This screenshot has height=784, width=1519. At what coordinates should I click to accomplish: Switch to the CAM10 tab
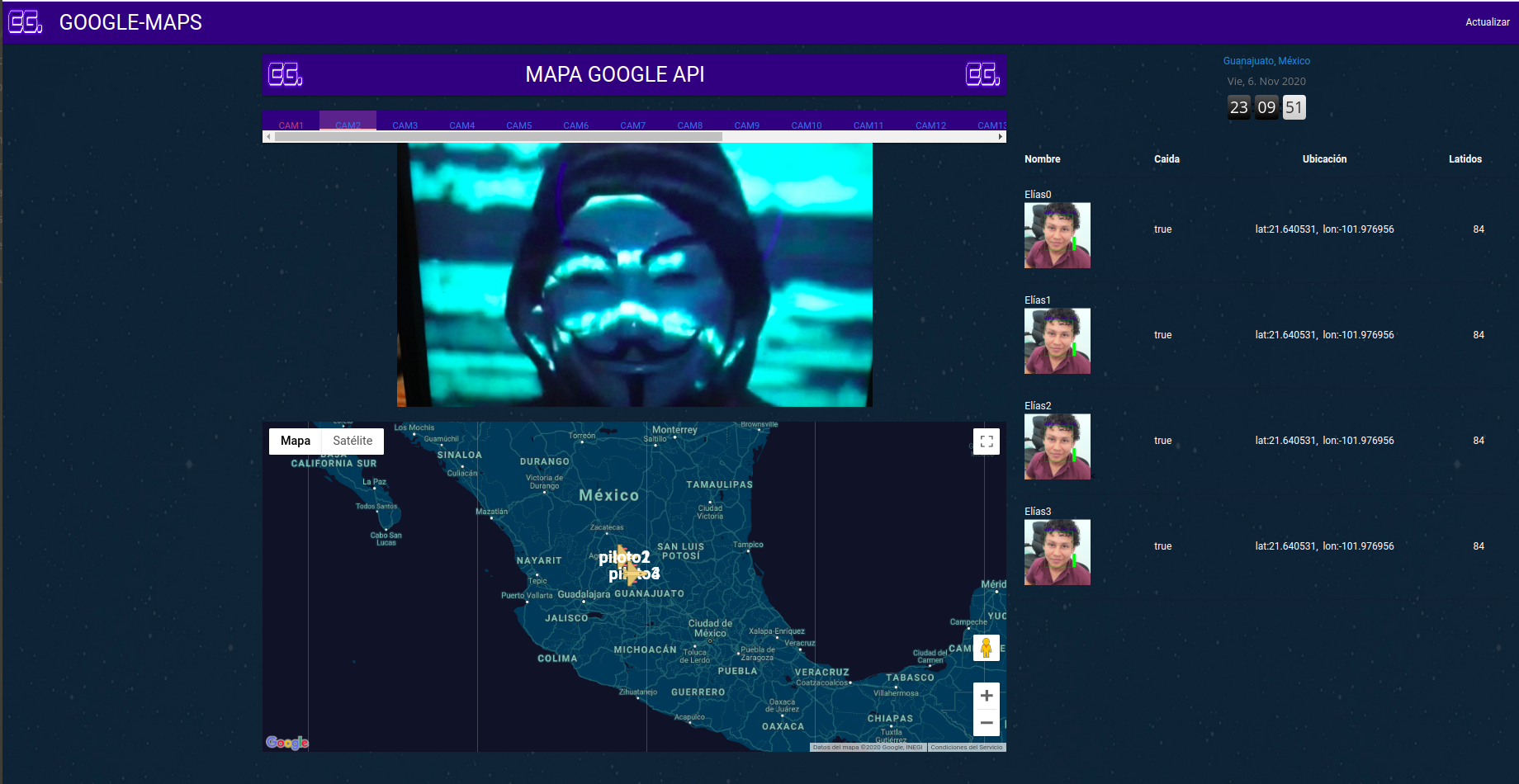tap(807, 121)
